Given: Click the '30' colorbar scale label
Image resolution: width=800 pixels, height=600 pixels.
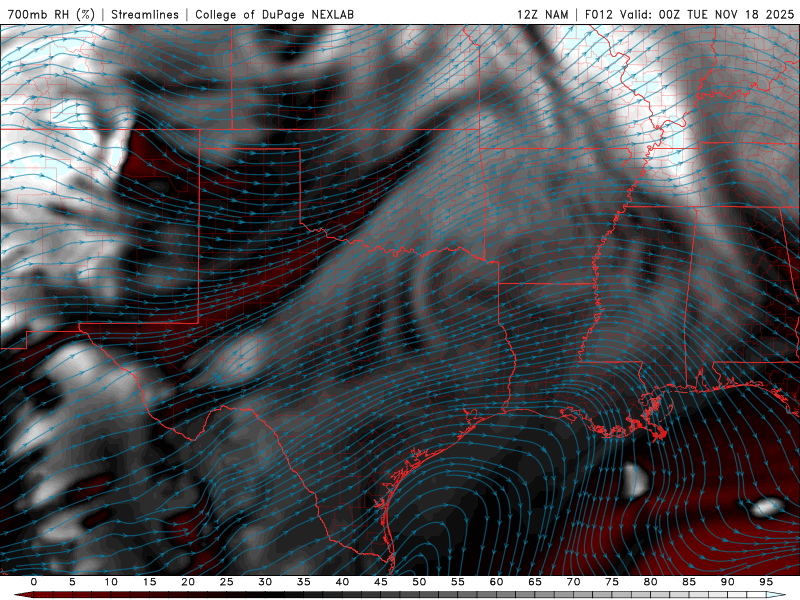Looking at the screenshot, I should click(265, 582).
